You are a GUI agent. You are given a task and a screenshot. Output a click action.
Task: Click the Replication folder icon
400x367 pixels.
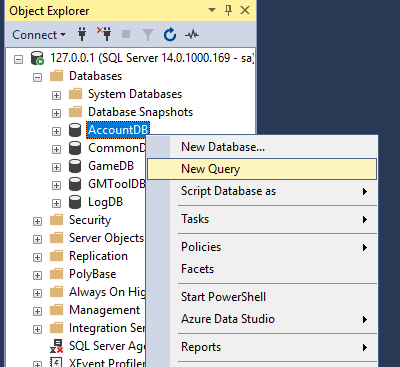click(x=56, y=256)
